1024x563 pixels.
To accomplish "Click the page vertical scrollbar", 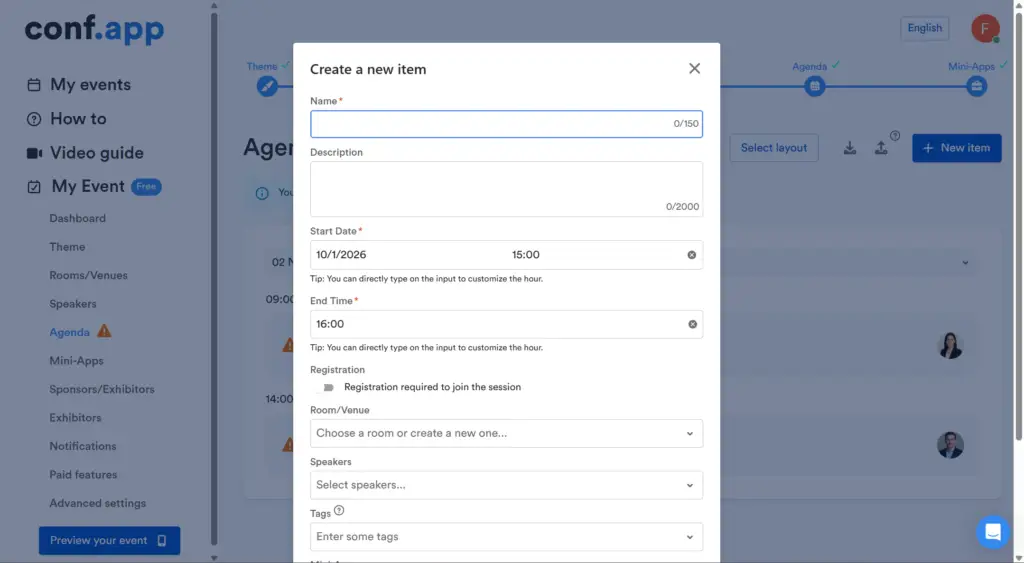I will coord(1018,225).
